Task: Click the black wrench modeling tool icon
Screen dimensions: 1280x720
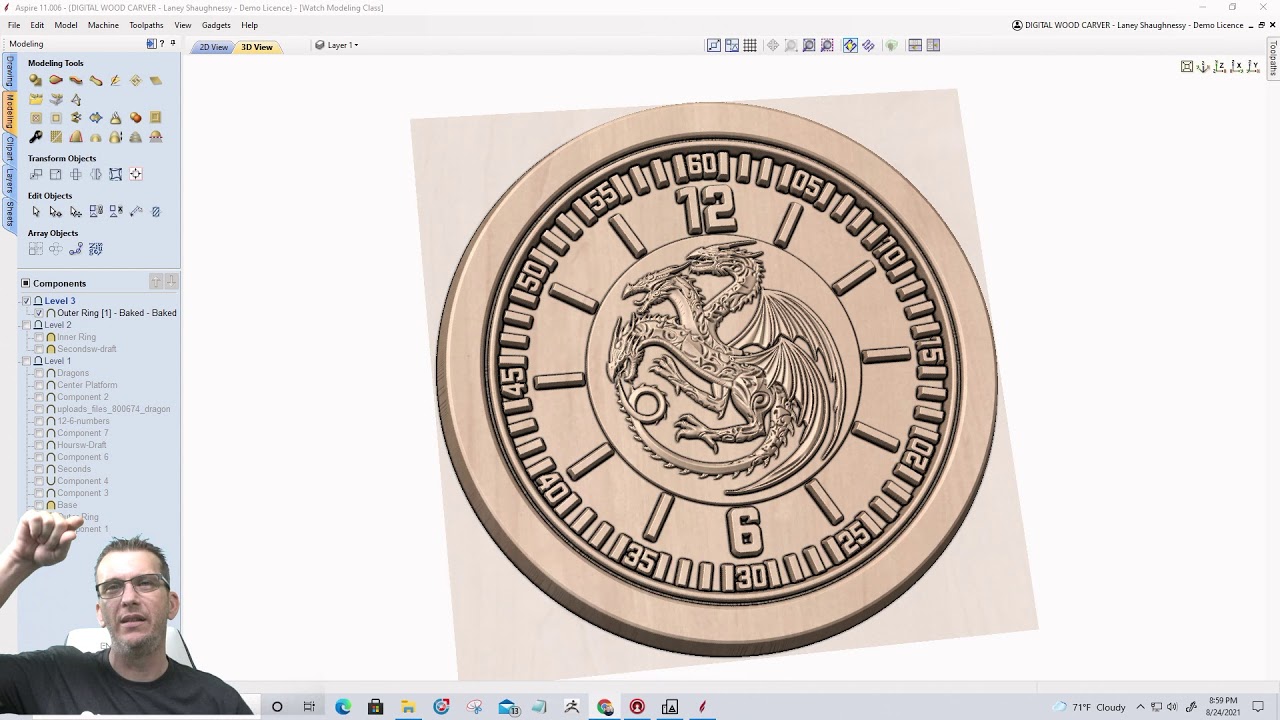Action: click(x=36, y=137)
